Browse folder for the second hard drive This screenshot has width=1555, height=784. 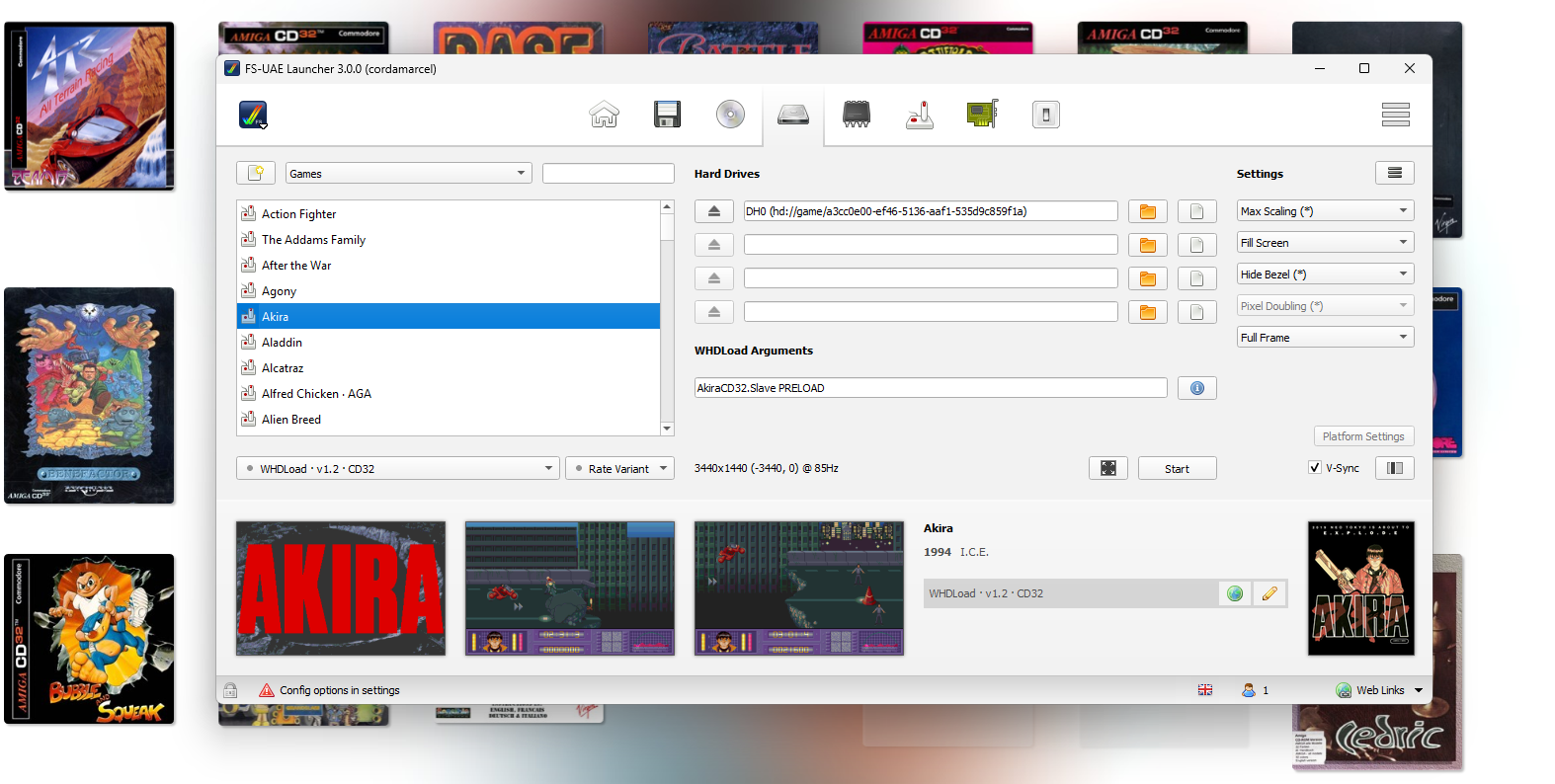1147,245
